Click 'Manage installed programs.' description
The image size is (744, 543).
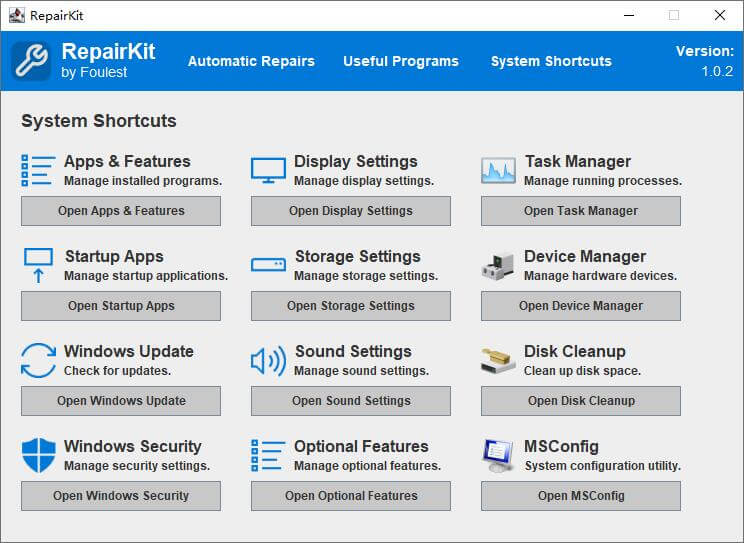click(x=143, y=181)
